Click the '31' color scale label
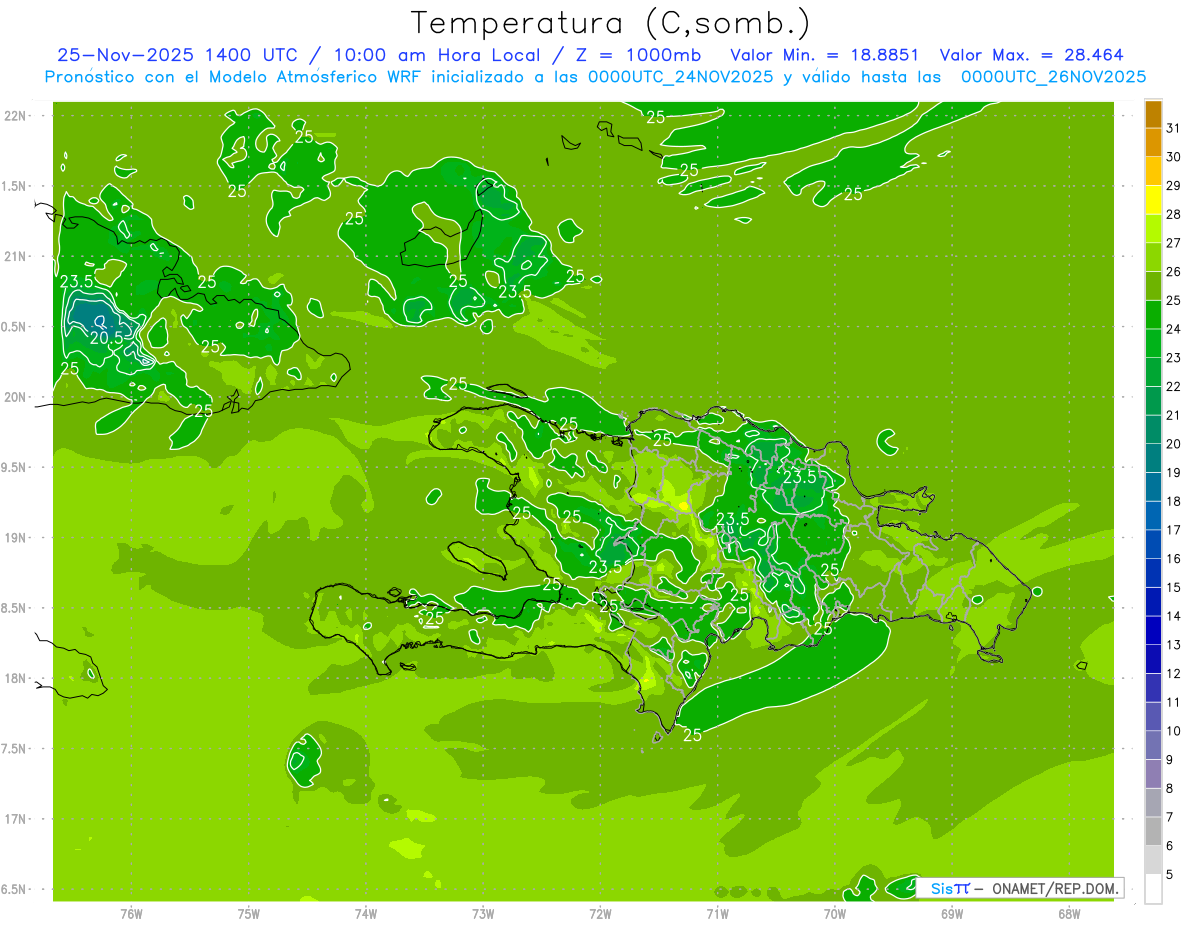 pyautogui.click(x=1174, y=128)
